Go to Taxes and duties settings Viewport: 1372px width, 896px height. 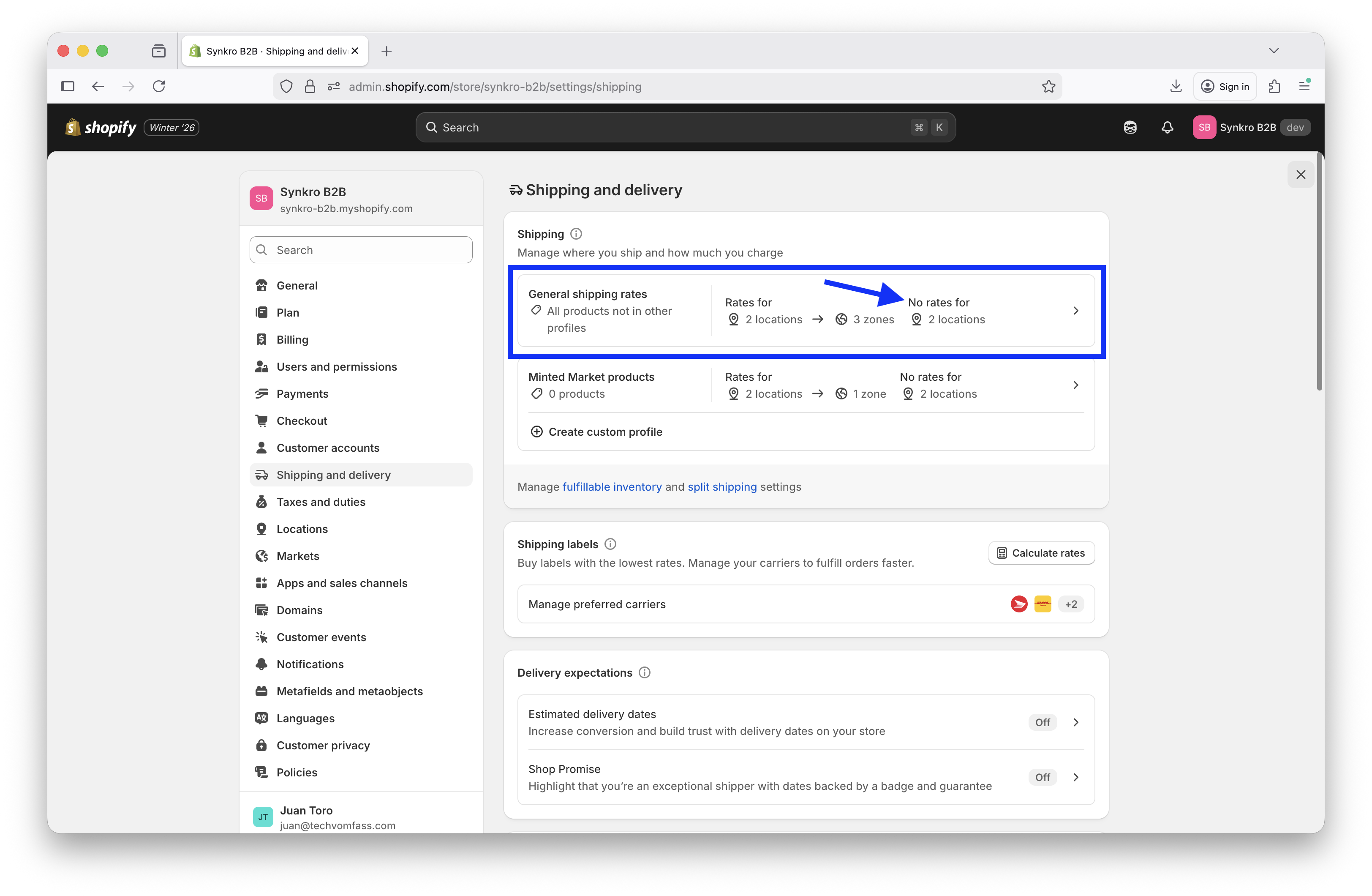pyautogui.click(x=321, y=502)
